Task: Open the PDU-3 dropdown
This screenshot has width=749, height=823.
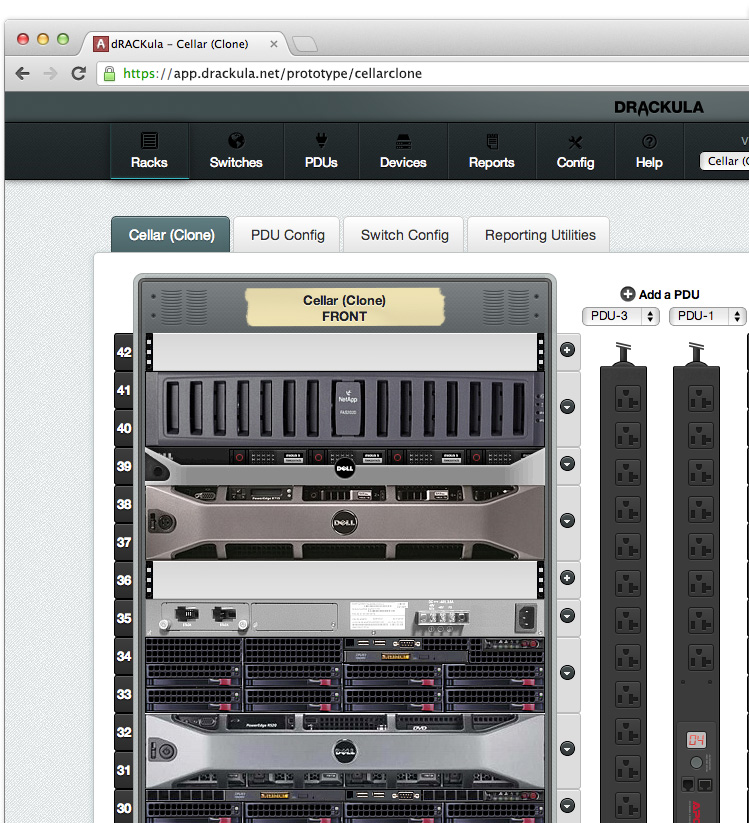Action: 620,316
